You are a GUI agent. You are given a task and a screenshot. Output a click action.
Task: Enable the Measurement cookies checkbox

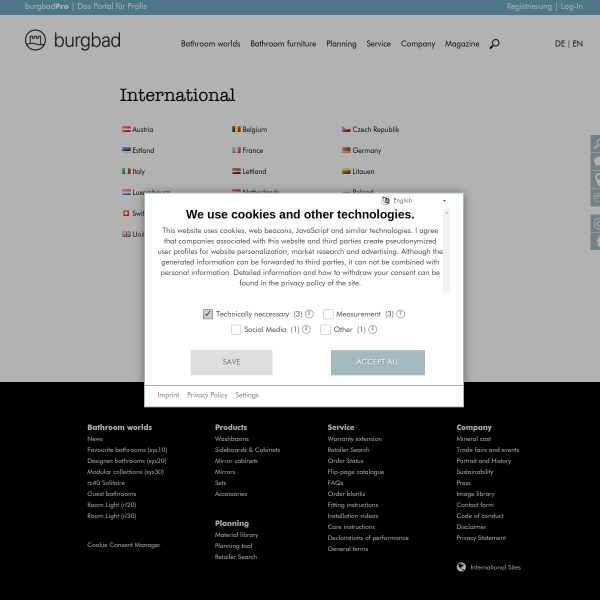click(328, 314)
